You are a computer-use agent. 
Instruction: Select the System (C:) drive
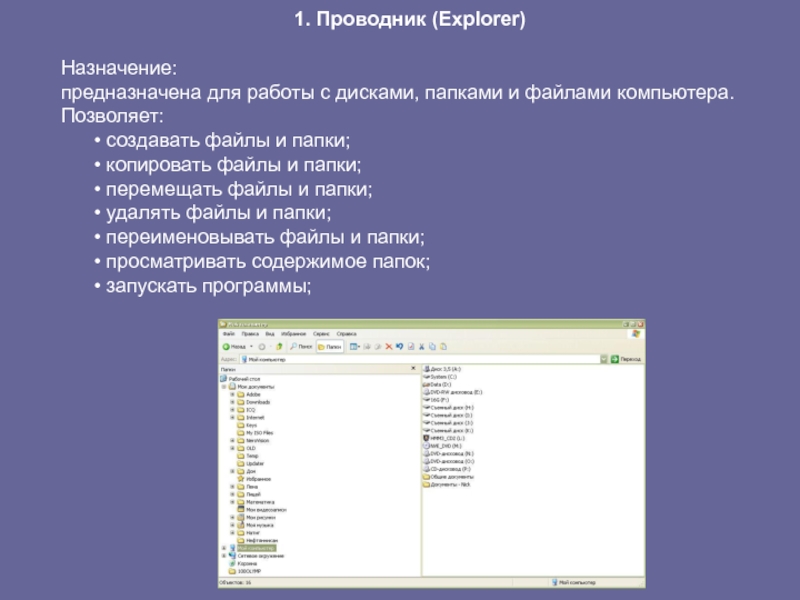440,377
